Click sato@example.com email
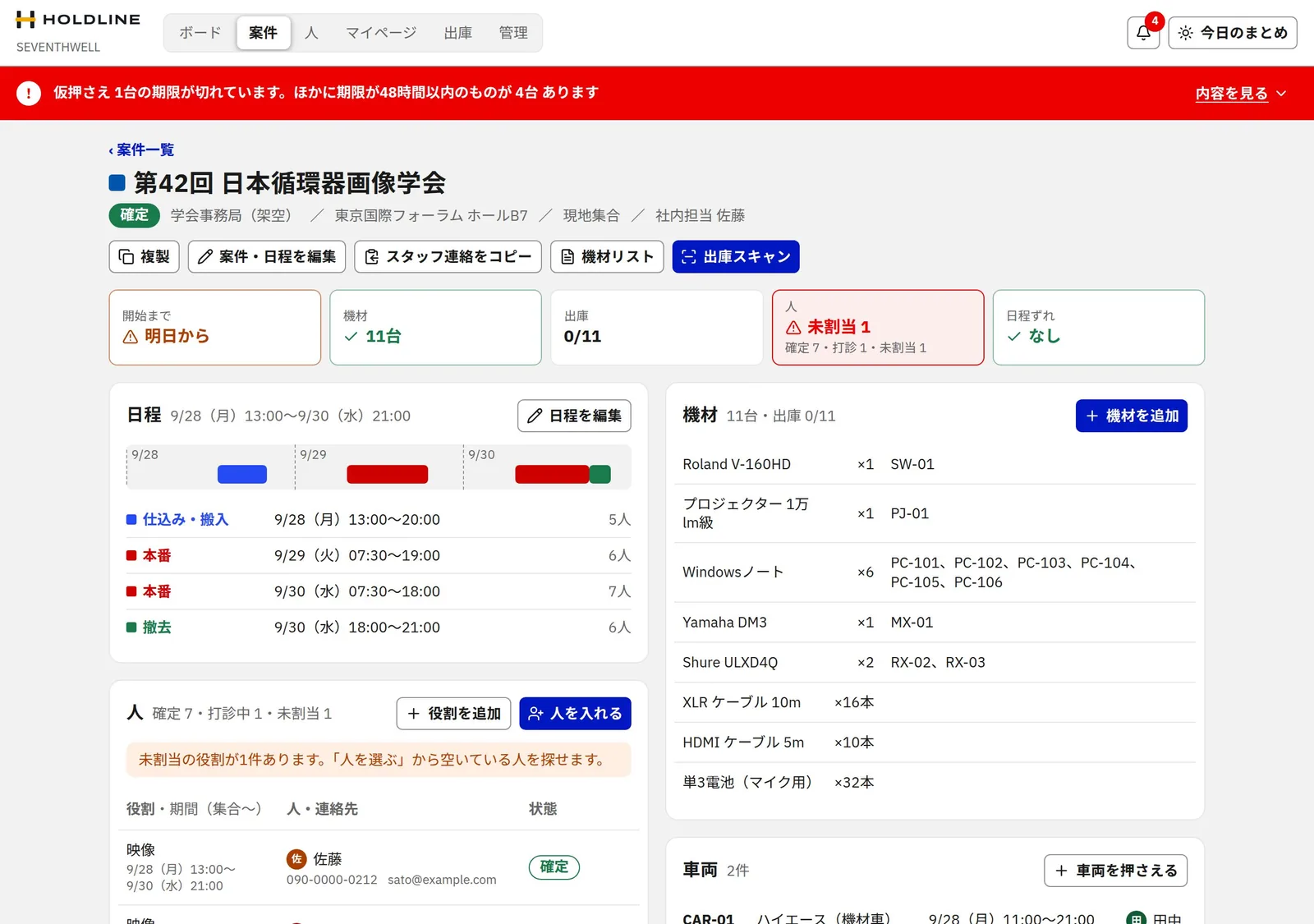This screenshot has width=1314, height=924. (442, 880)
